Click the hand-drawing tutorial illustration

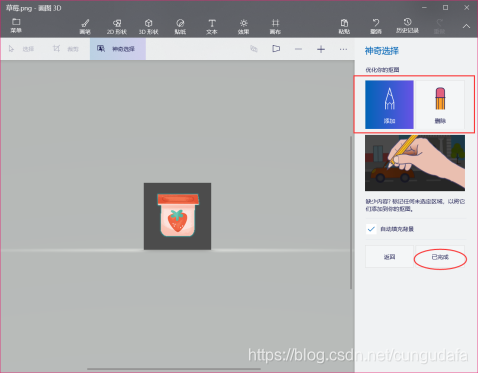(415, 163)
